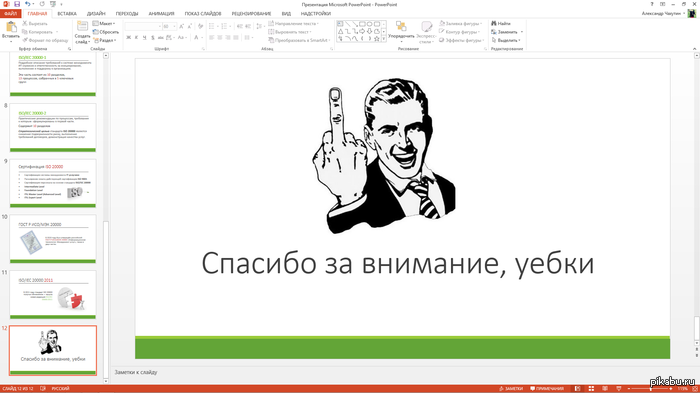Switch to РЕЦЕНЗИРОВАНИЕ tab
The image size is (700, 393).
(x=251, y=13)
